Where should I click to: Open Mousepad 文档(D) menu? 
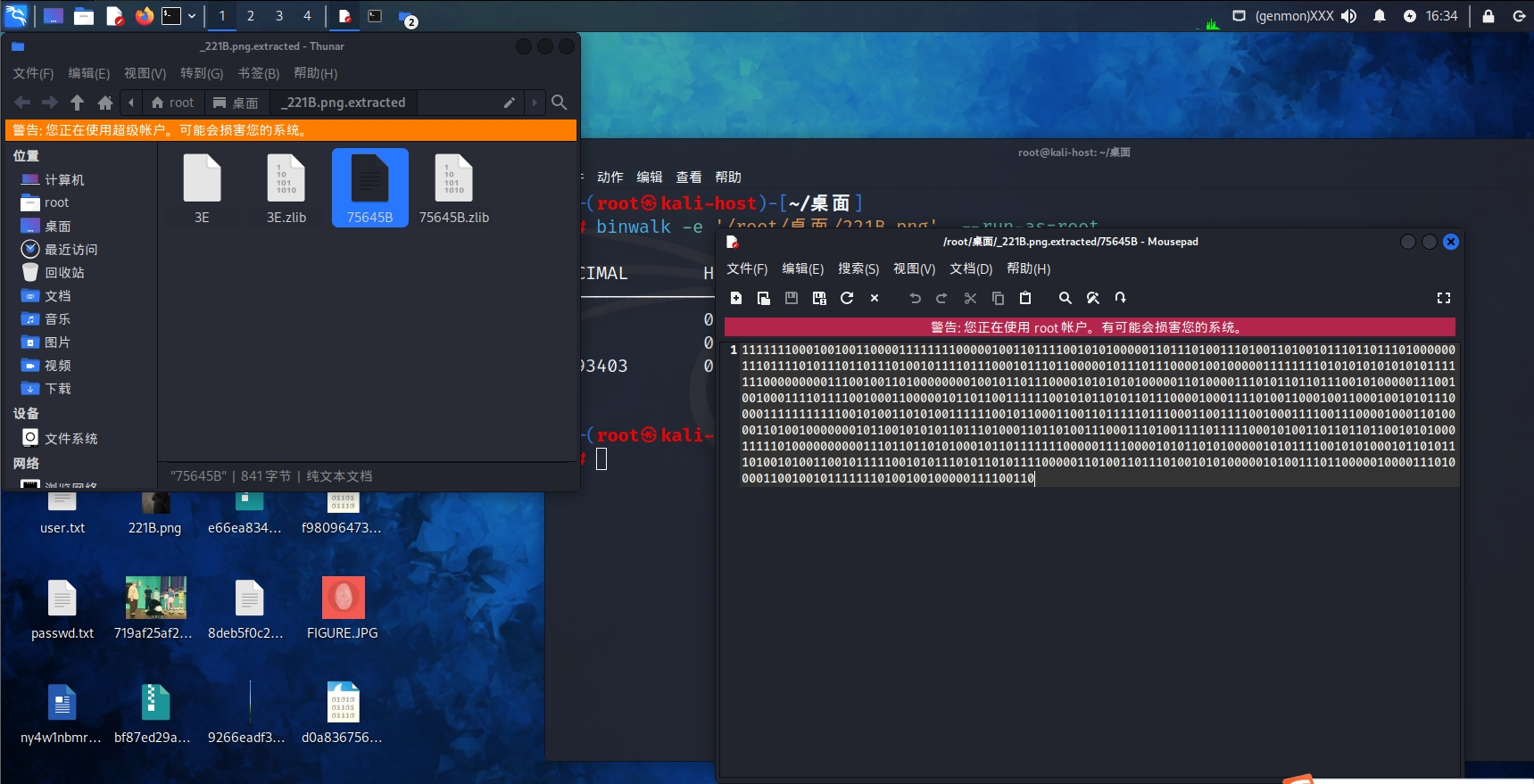tap(971, 268)
